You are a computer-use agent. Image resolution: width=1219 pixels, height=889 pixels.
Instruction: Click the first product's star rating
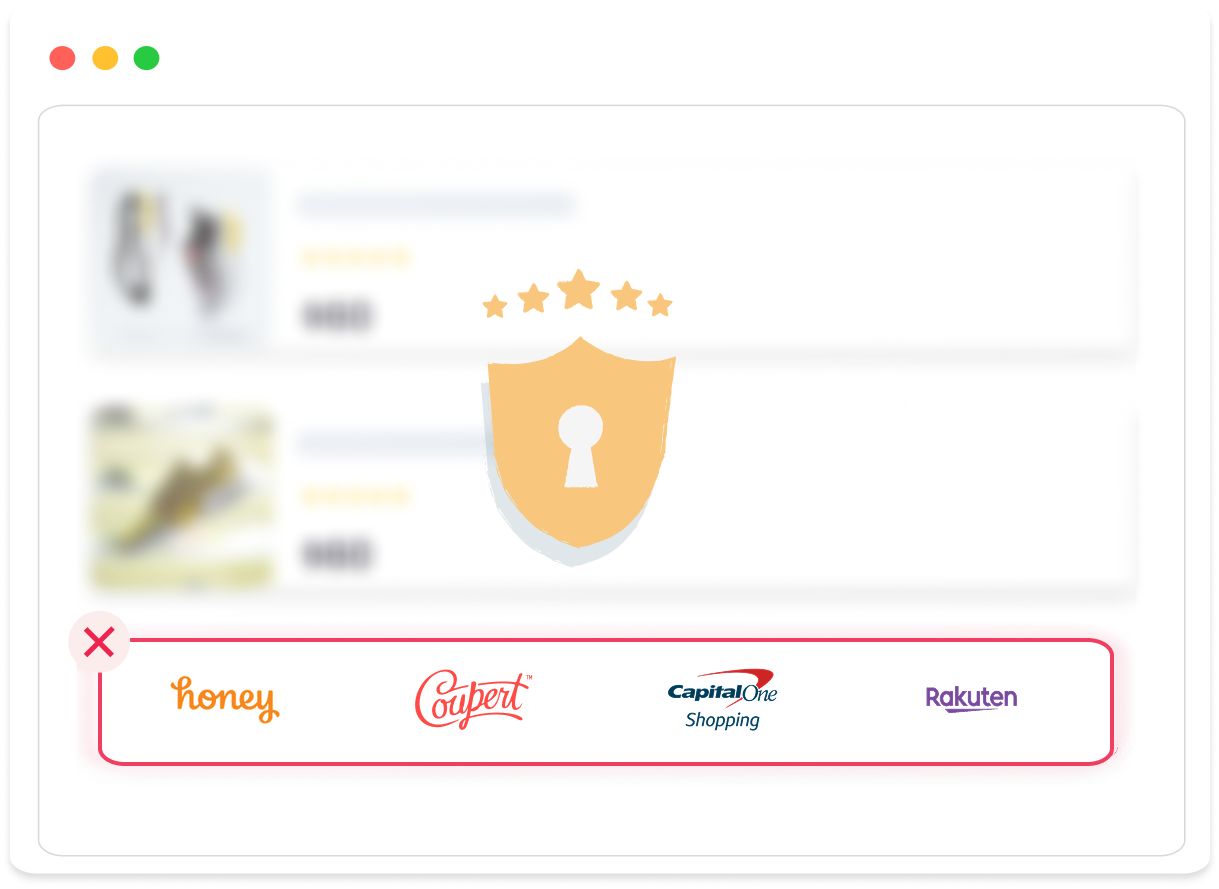pos(355,258)
